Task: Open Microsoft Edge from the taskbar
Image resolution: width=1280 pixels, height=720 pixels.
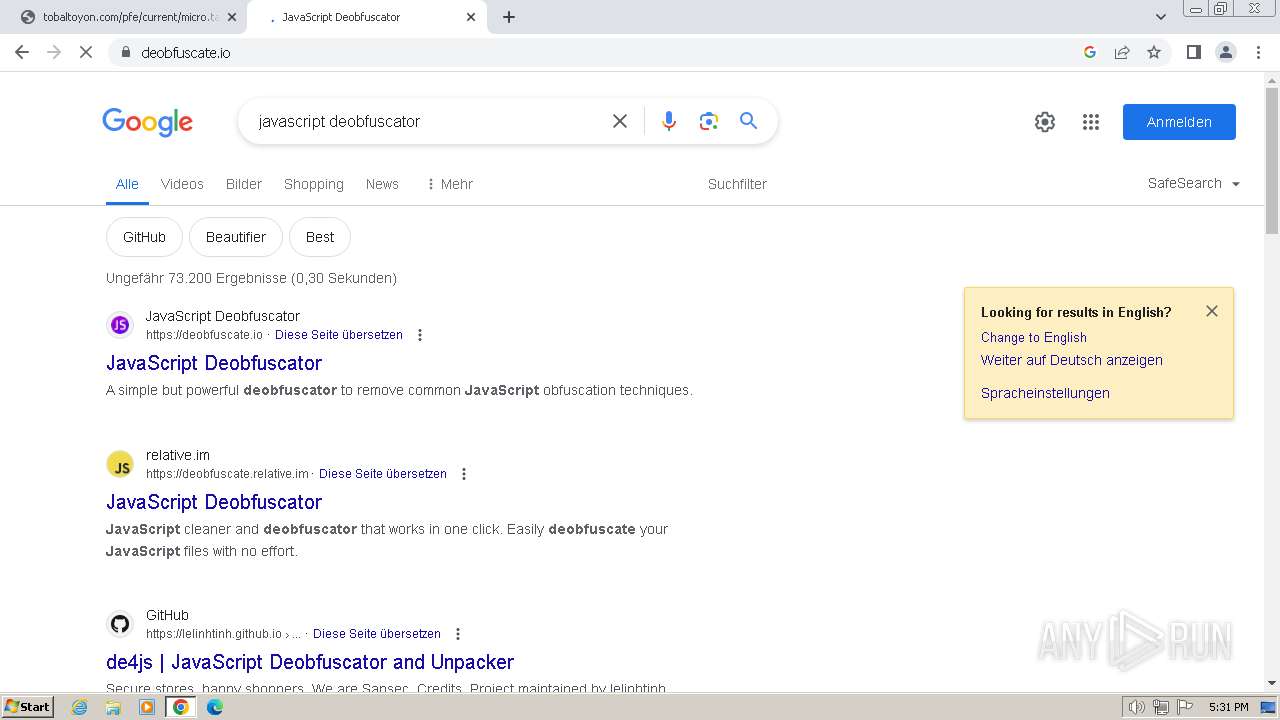Action: [214, 707]
